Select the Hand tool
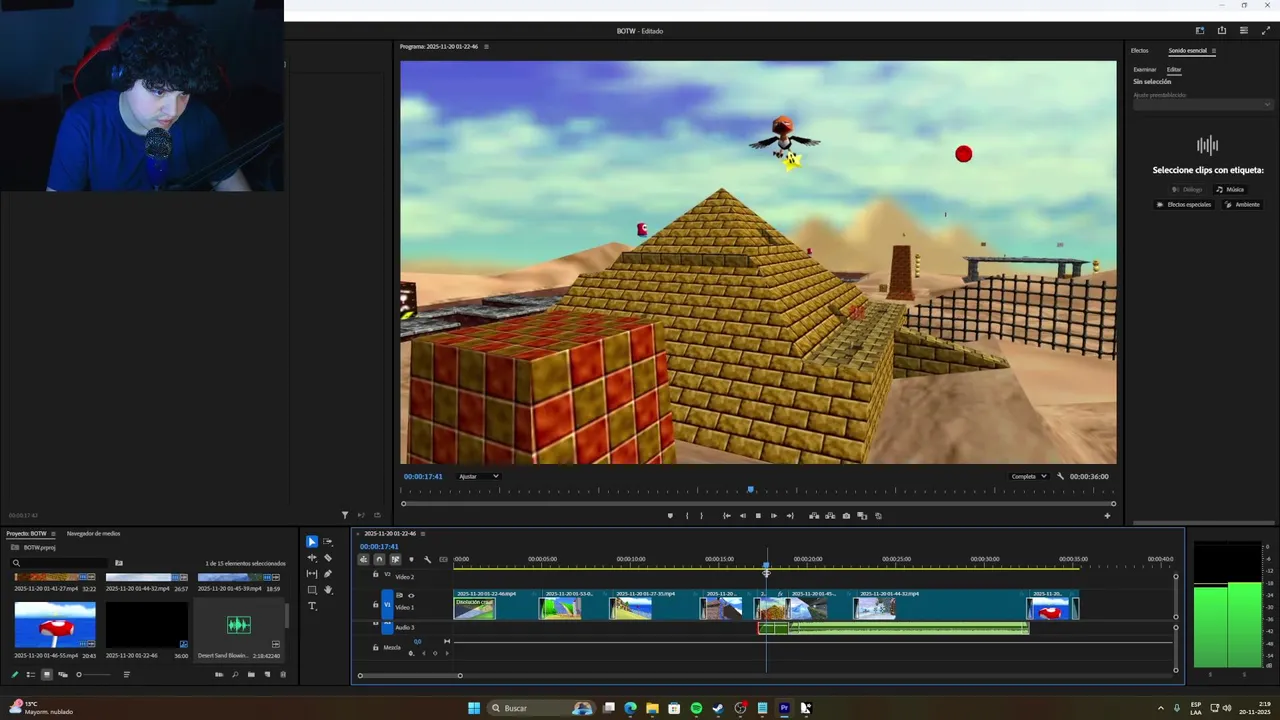The height and width of the screenshot is (720, 1280). click(x=328, y=590)
